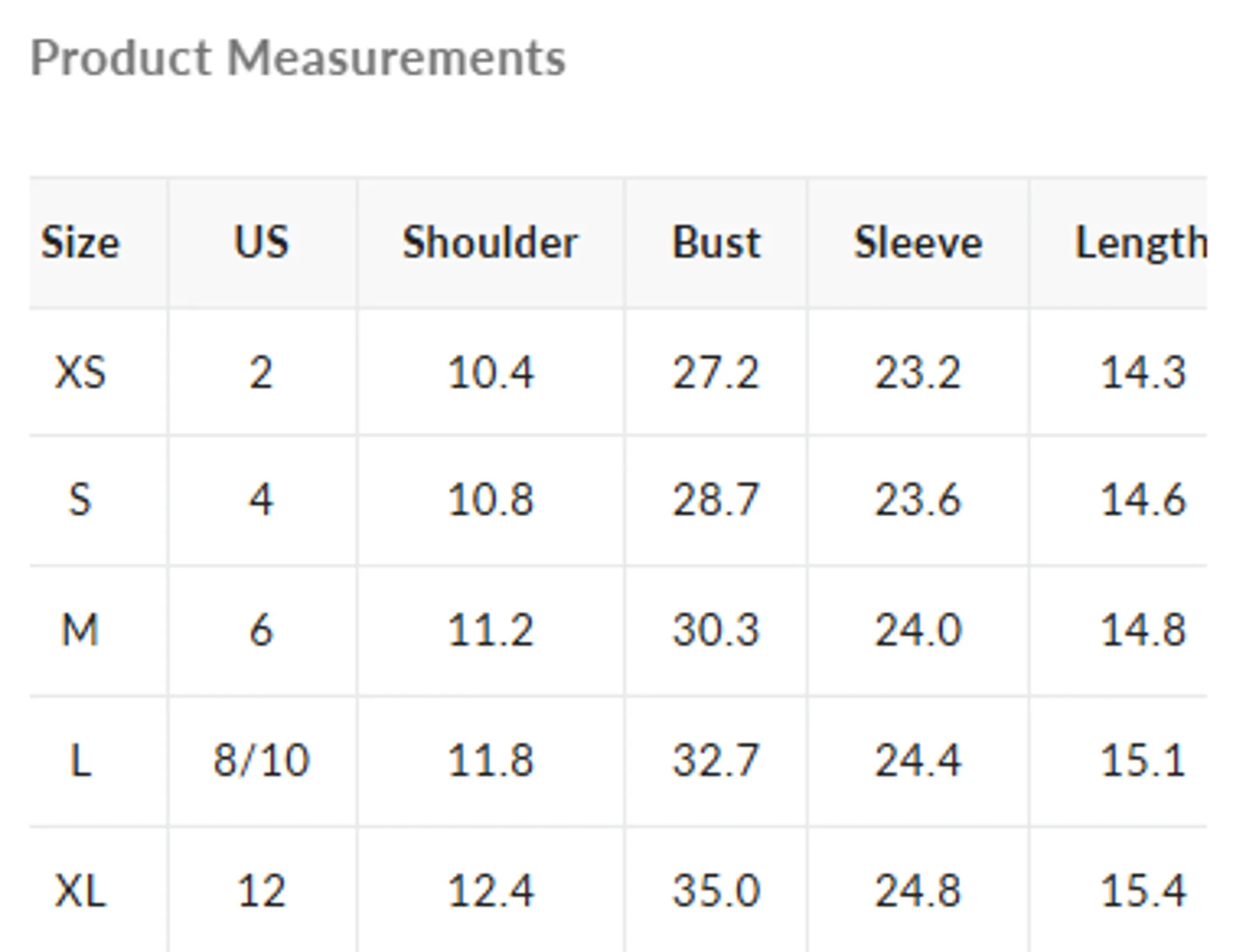Image resolution: width=1246 pixels, height=952 pixels.
Task: Select the Shoulder column header
Action: [491, 242]
